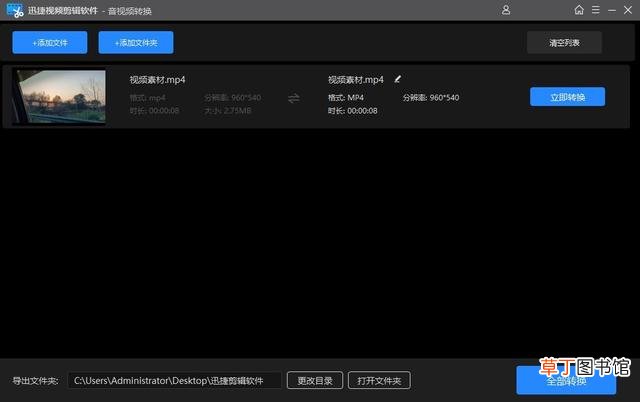Minimize the window
Image resolution: width=640 pixels, height=402 pixels.
click(x=611, y=10)
